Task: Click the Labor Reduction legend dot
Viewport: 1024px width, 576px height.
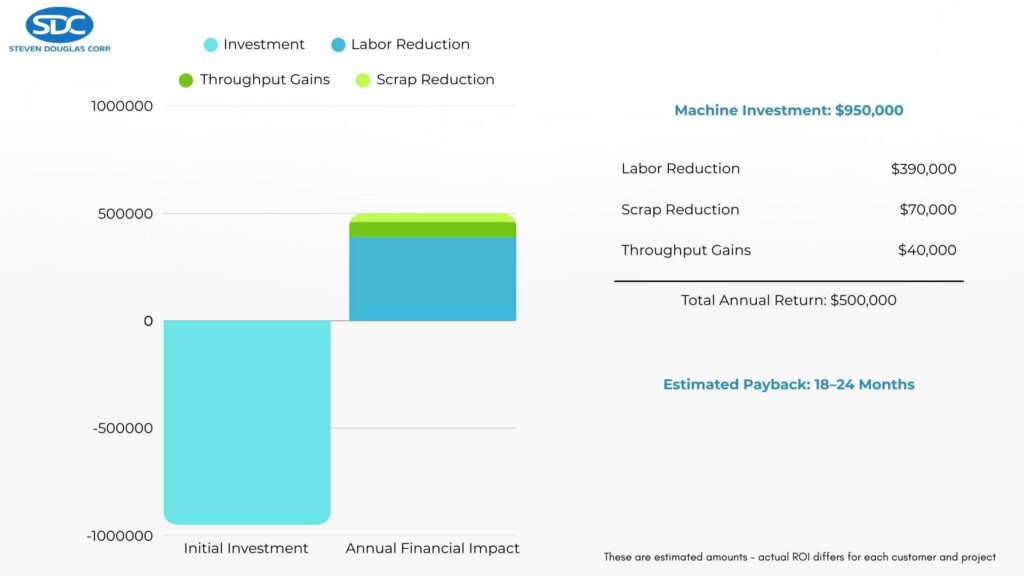Action: click(338, 45)
